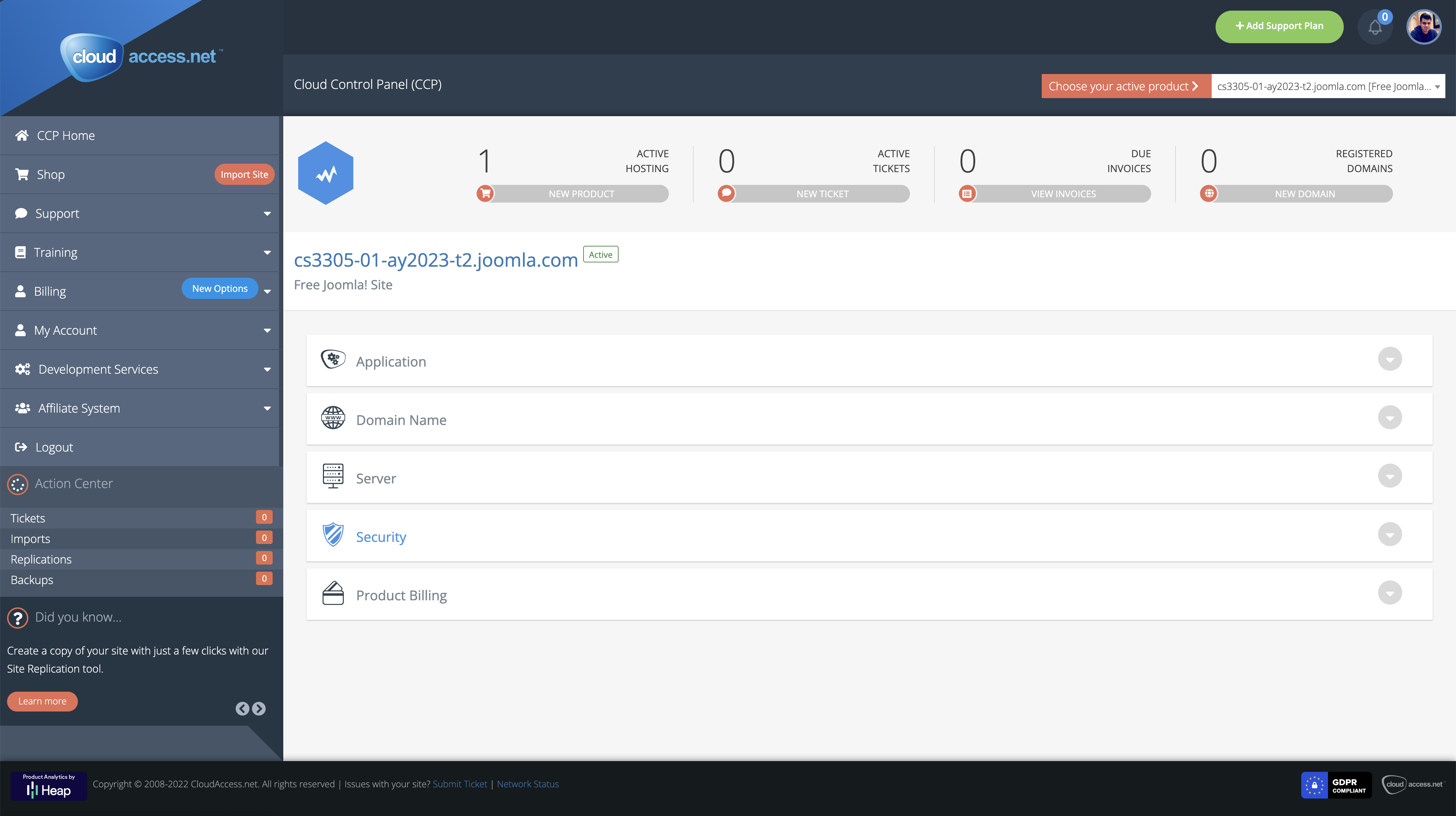Click the Action Center circle icon

[x=17, y=484]
